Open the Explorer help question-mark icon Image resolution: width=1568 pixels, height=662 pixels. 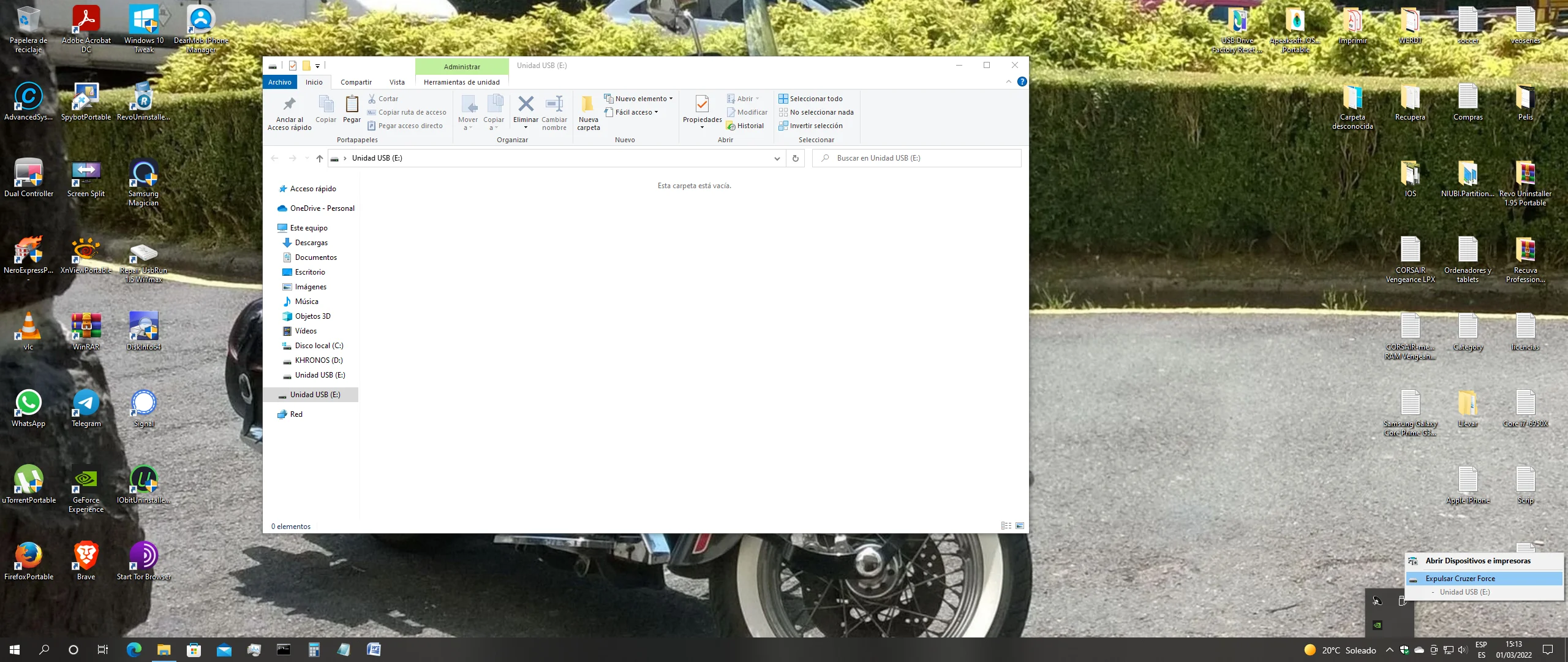click(x=1022, y=82)
